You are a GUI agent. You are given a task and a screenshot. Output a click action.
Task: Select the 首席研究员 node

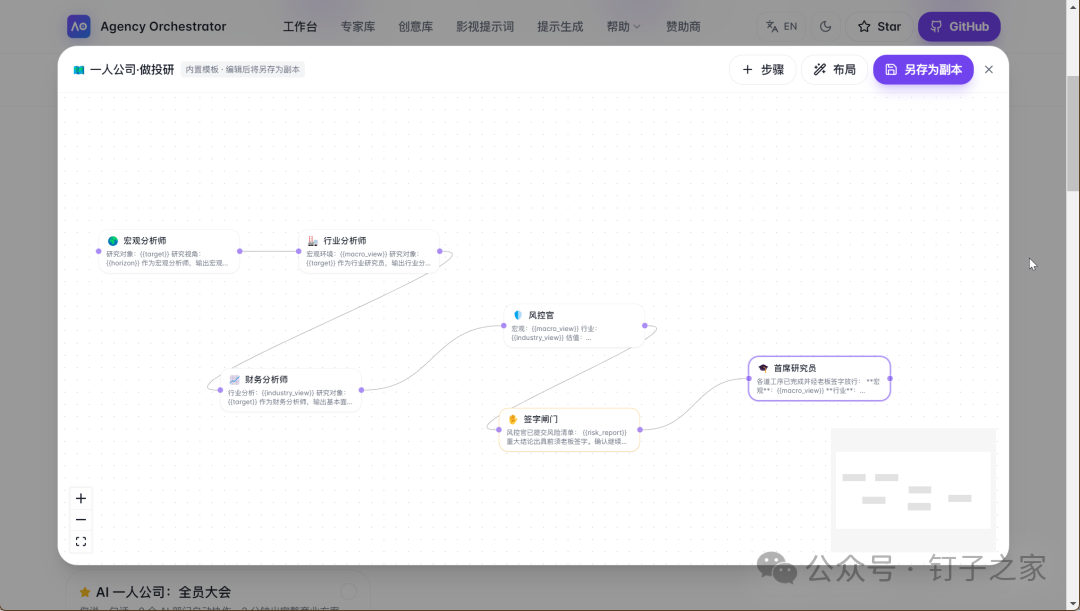coord(820,378)
